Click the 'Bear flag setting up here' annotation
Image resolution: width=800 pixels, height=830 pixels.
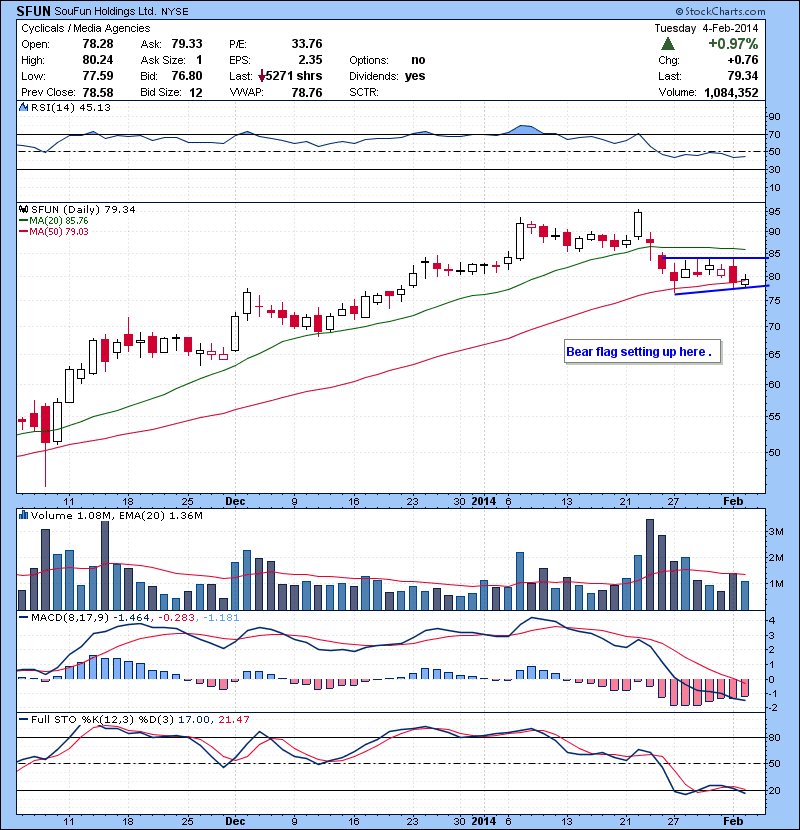pos(642,351)
